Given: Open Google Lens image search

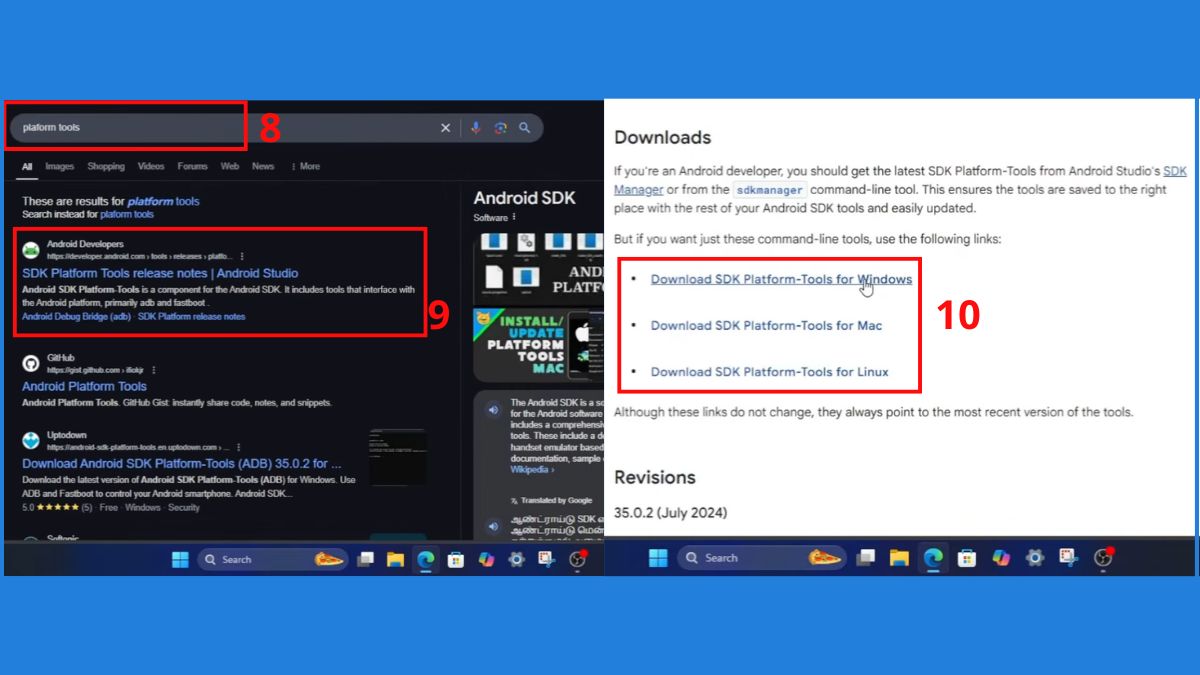Looking at the screenshot, I should point(500,128).
